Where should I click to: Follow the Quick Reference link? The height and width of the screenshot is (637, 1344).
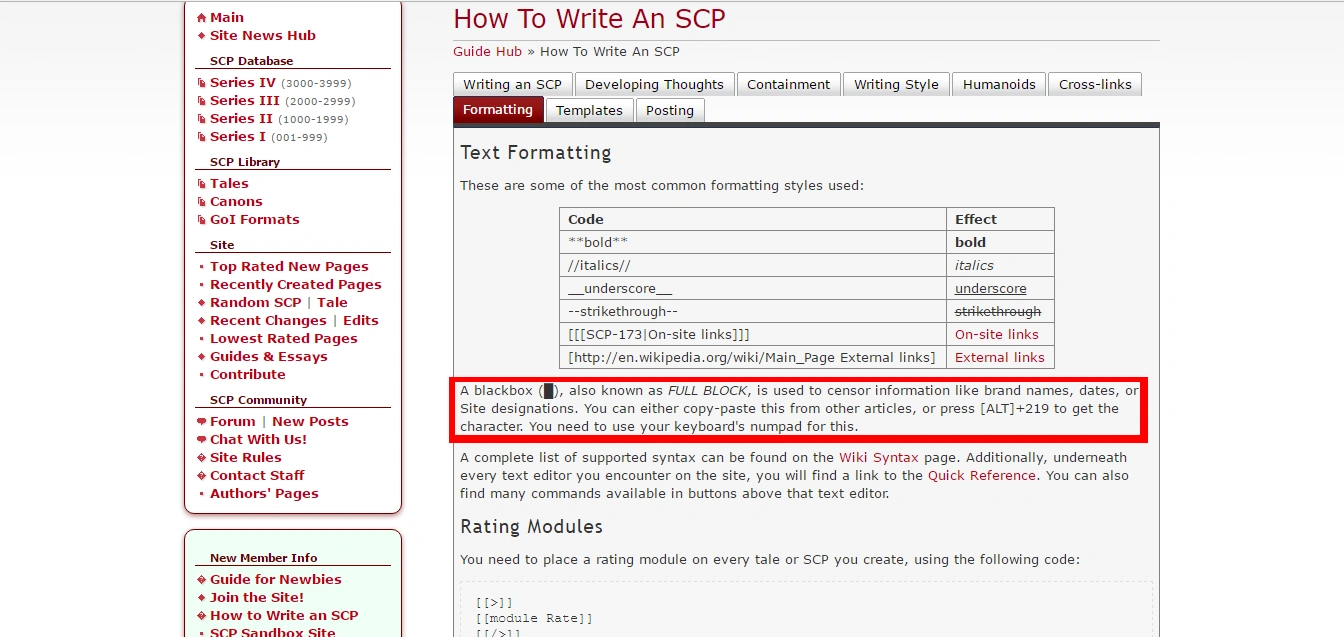(981, 476)
